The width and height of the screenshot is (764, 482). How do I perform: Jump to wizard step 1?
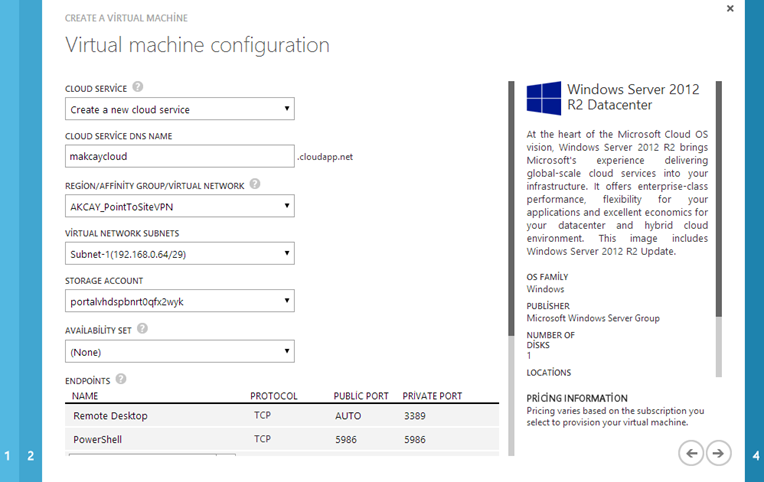pos(7,456)
